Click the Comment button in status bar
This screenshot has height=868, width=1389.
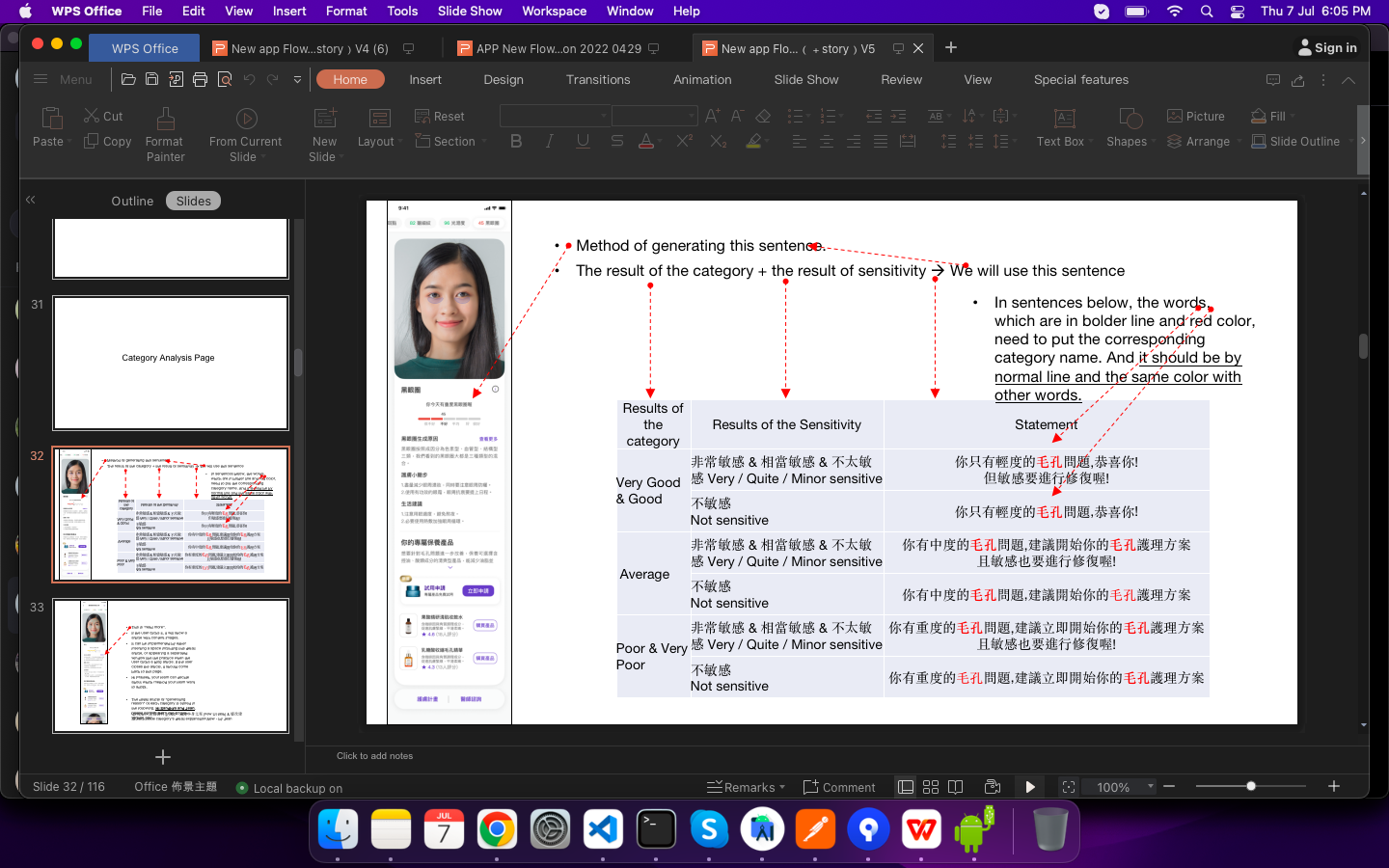pos(838,787)
